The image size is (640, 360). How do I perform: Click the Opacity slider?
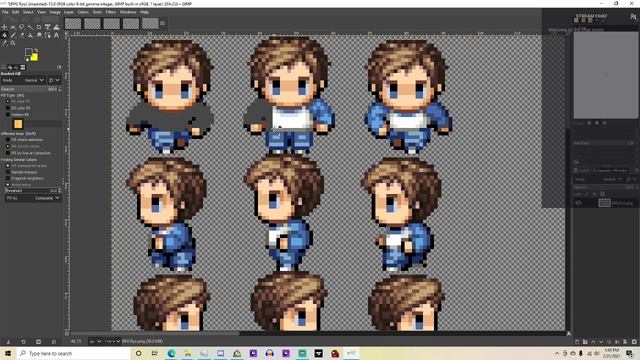point(31,89)
